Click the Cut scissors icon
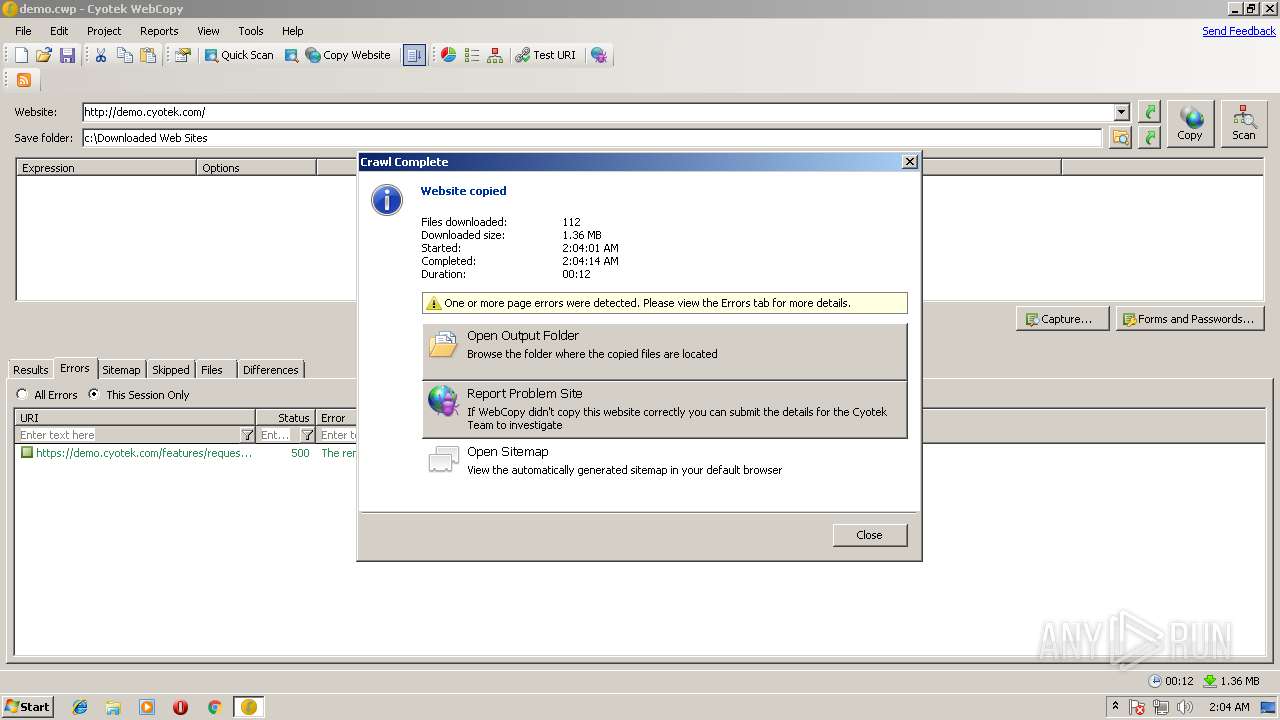 pyautogui.click(x=101, y=55)
